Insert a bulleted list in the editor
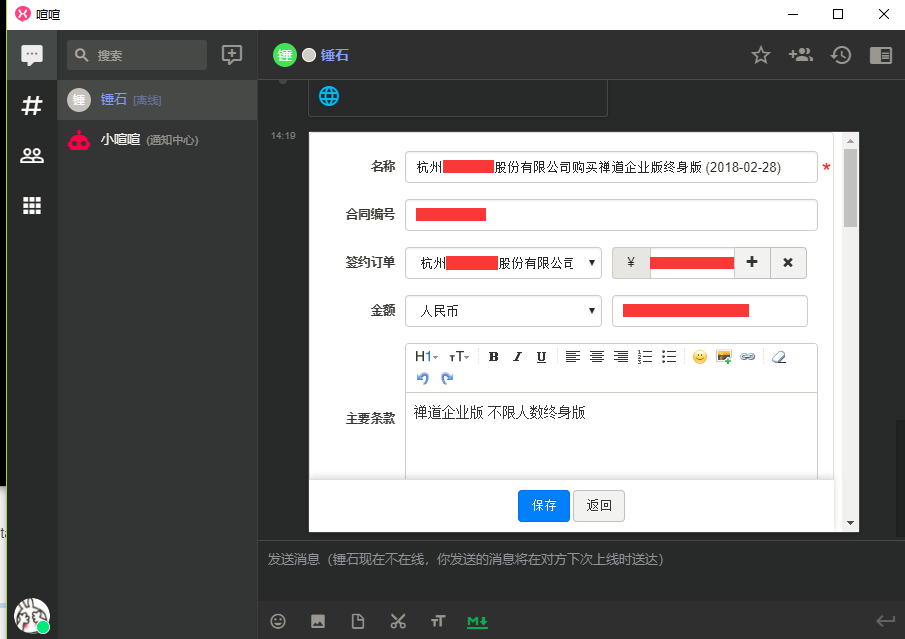The width and height of the screenshot is (905, 639). tap(669, 357)
